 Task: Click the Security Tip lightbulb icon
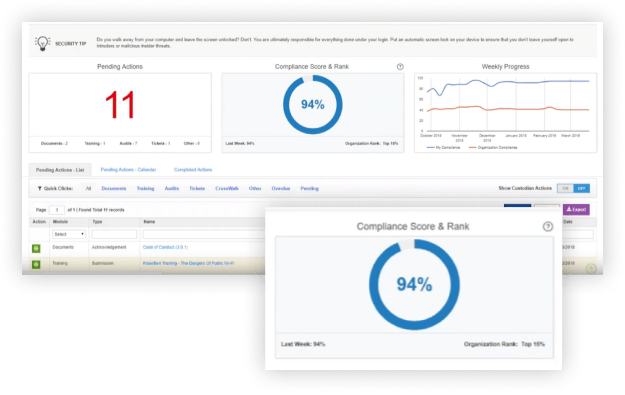(x=42, y=43)
